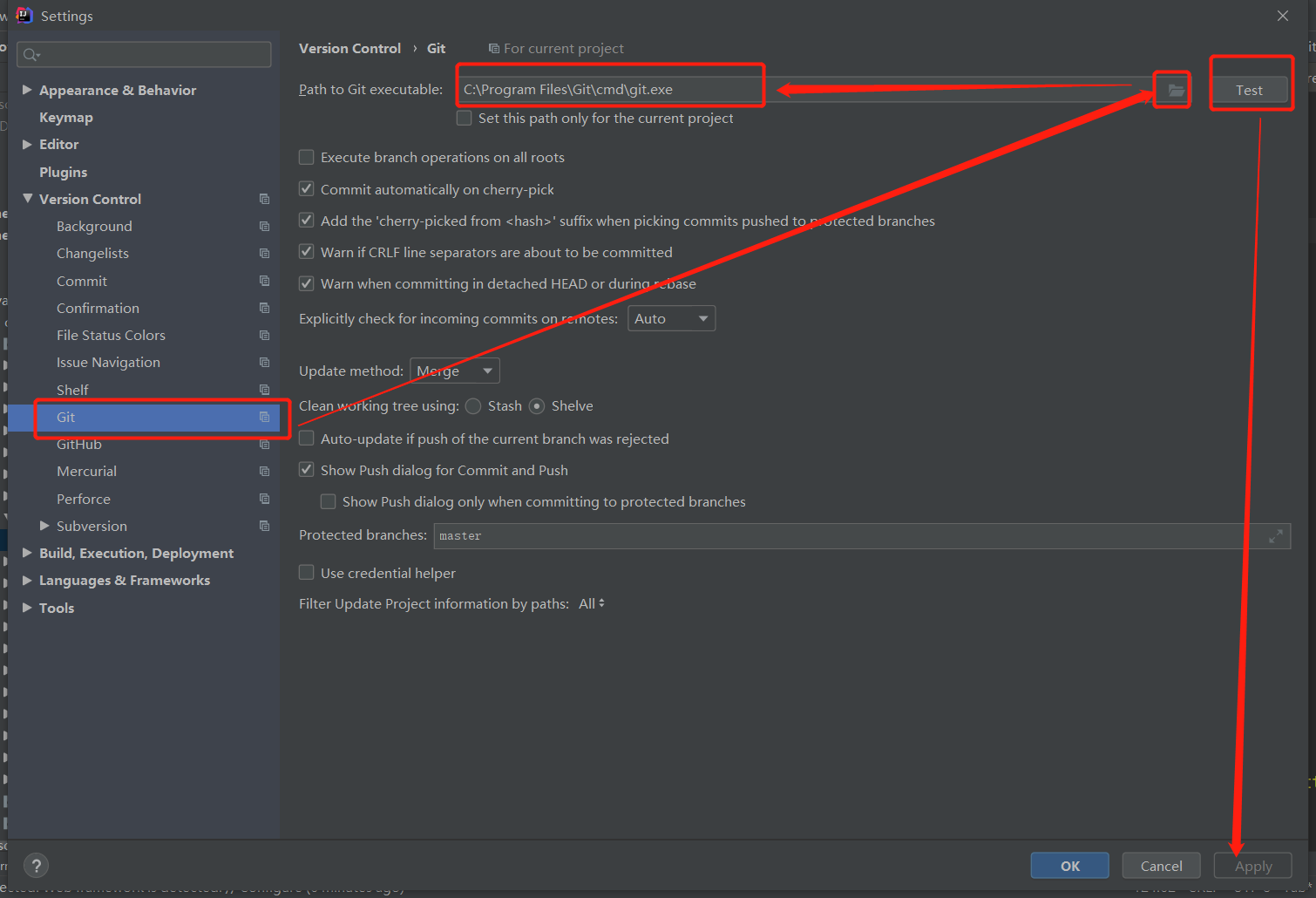Select GitHub in the settings tree
Image resolution: width=1316 pixels, height=898 pixels.
[x=79, y=444]
